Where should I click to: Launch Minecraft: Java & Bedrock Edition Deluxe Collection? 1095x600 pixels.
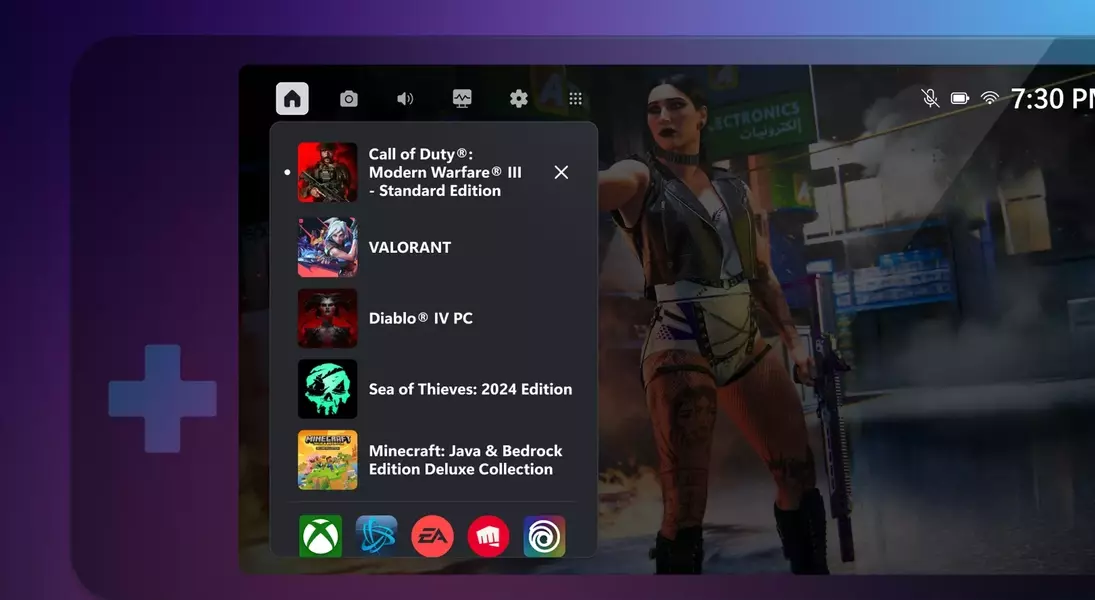[465, 460]
